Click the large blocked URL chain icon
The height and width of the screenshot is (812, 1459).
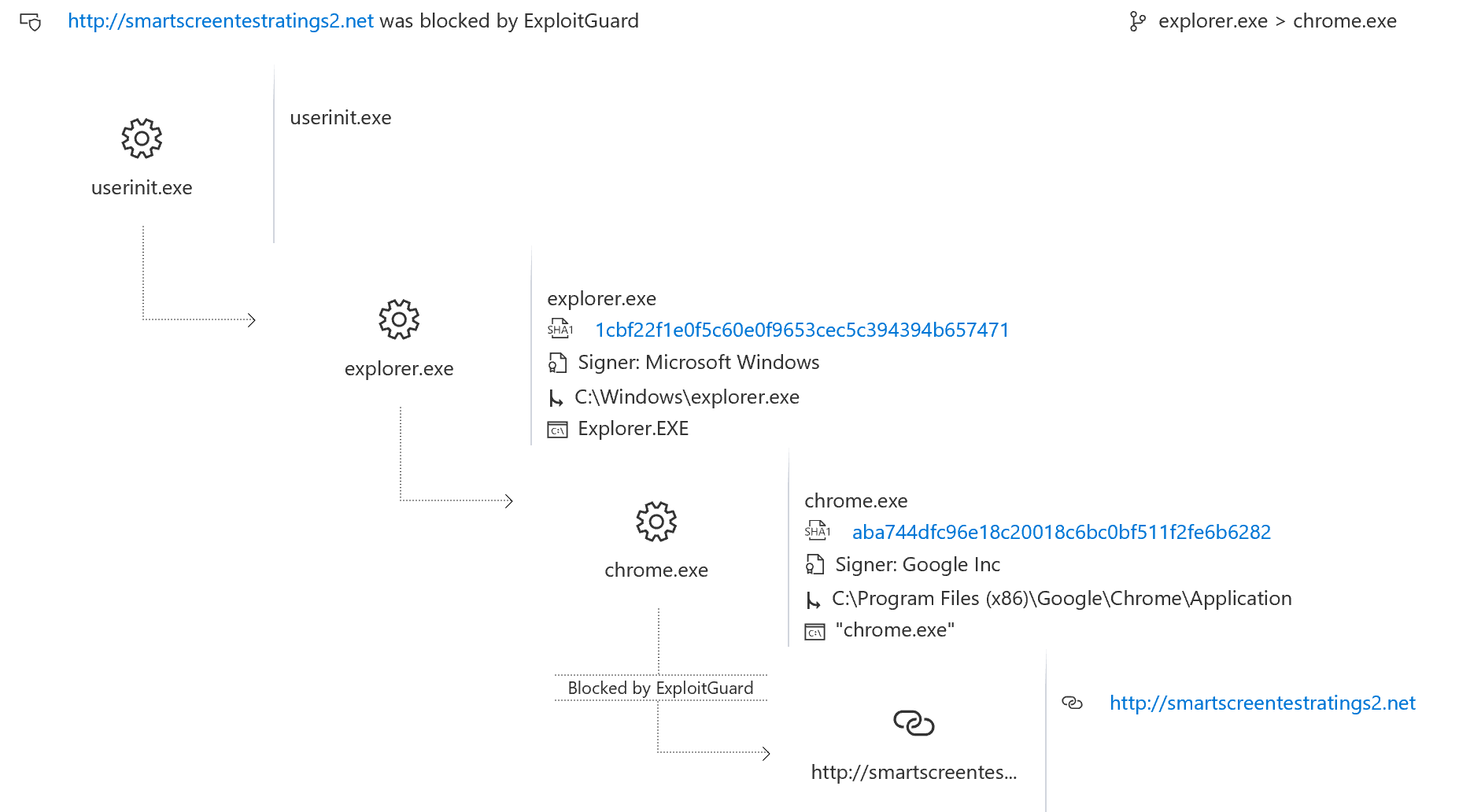[914, 722]
